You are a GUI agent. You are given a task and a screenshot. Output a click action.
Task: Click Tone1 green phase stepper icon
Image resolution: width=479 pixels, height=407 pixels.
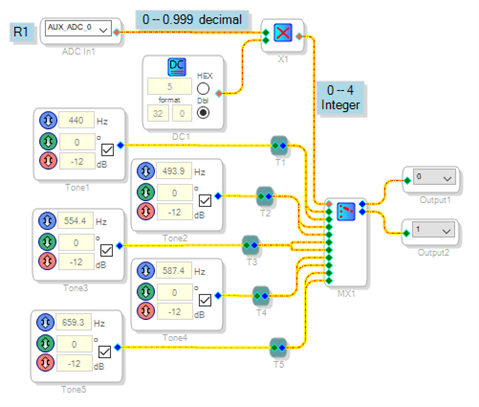tap(48, 141)
